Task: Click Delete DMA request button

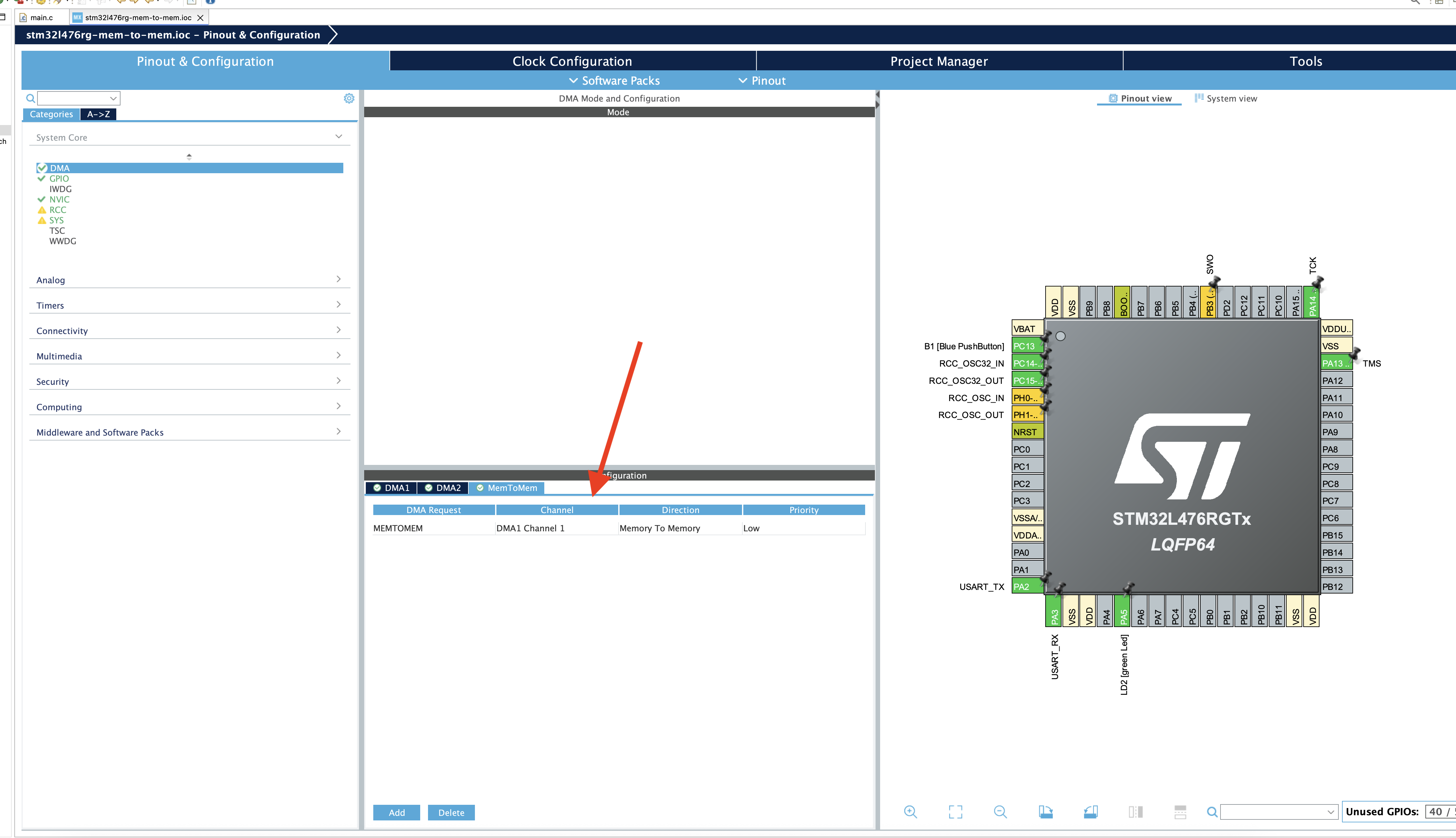Action: coord(451,812)
